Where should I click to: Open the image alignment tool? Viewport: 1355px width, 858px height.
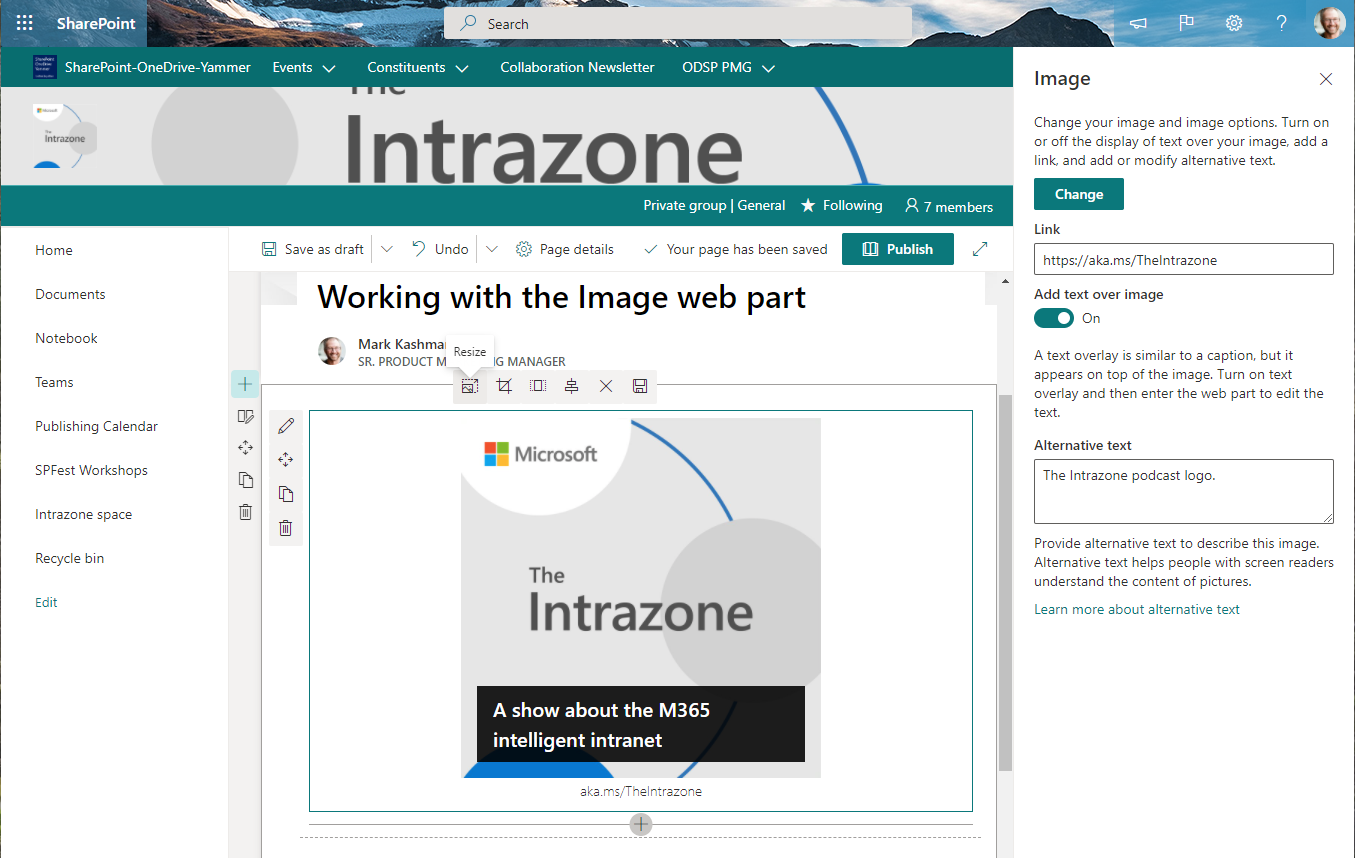click(x=572, y=386)
